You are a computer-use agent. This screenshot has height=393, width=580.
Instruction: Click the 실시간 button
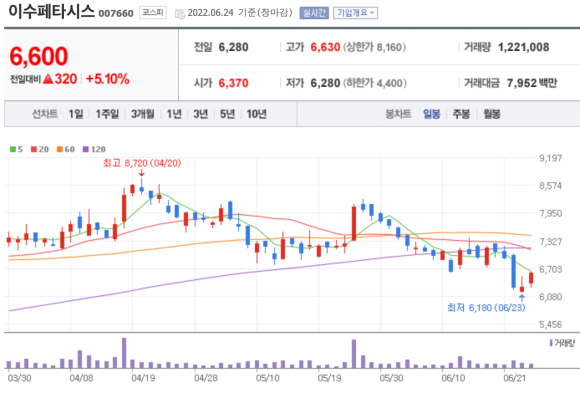[x=314, y=13]
